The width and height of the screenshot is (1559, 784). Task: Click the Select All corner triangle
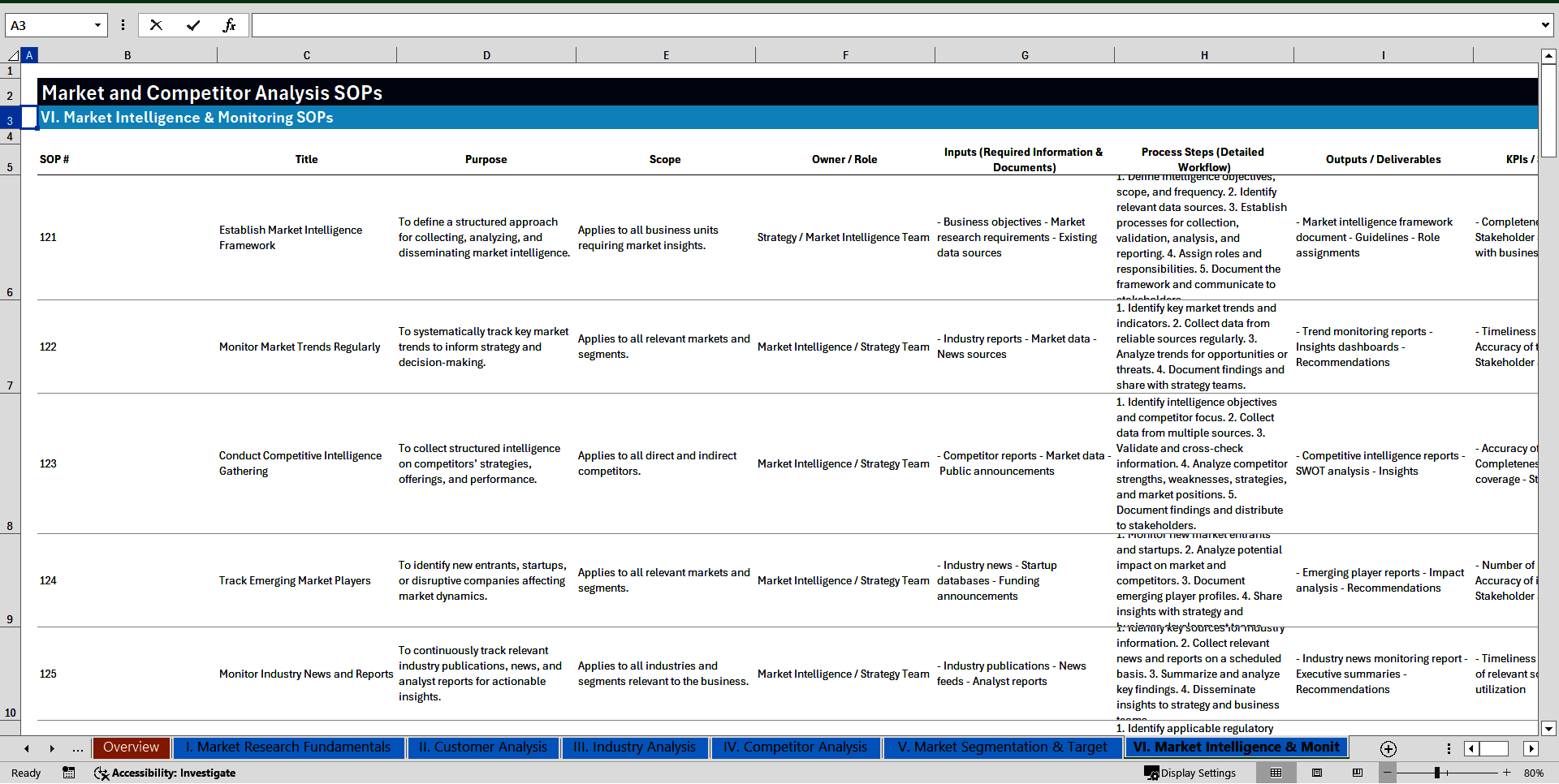(x=12, y=55)
